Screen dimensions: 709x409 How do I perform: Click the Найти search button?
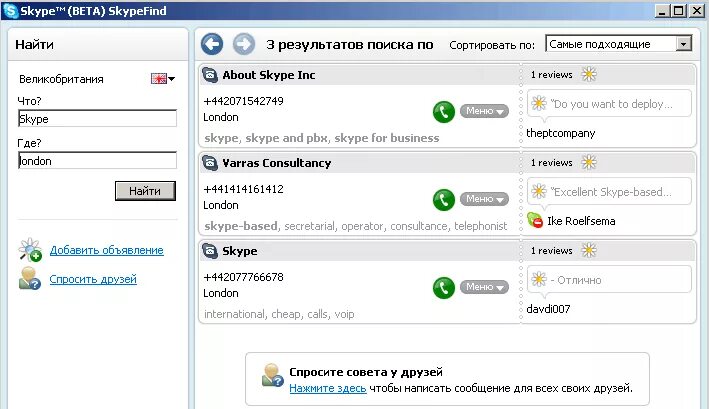[x=145, y=191]
